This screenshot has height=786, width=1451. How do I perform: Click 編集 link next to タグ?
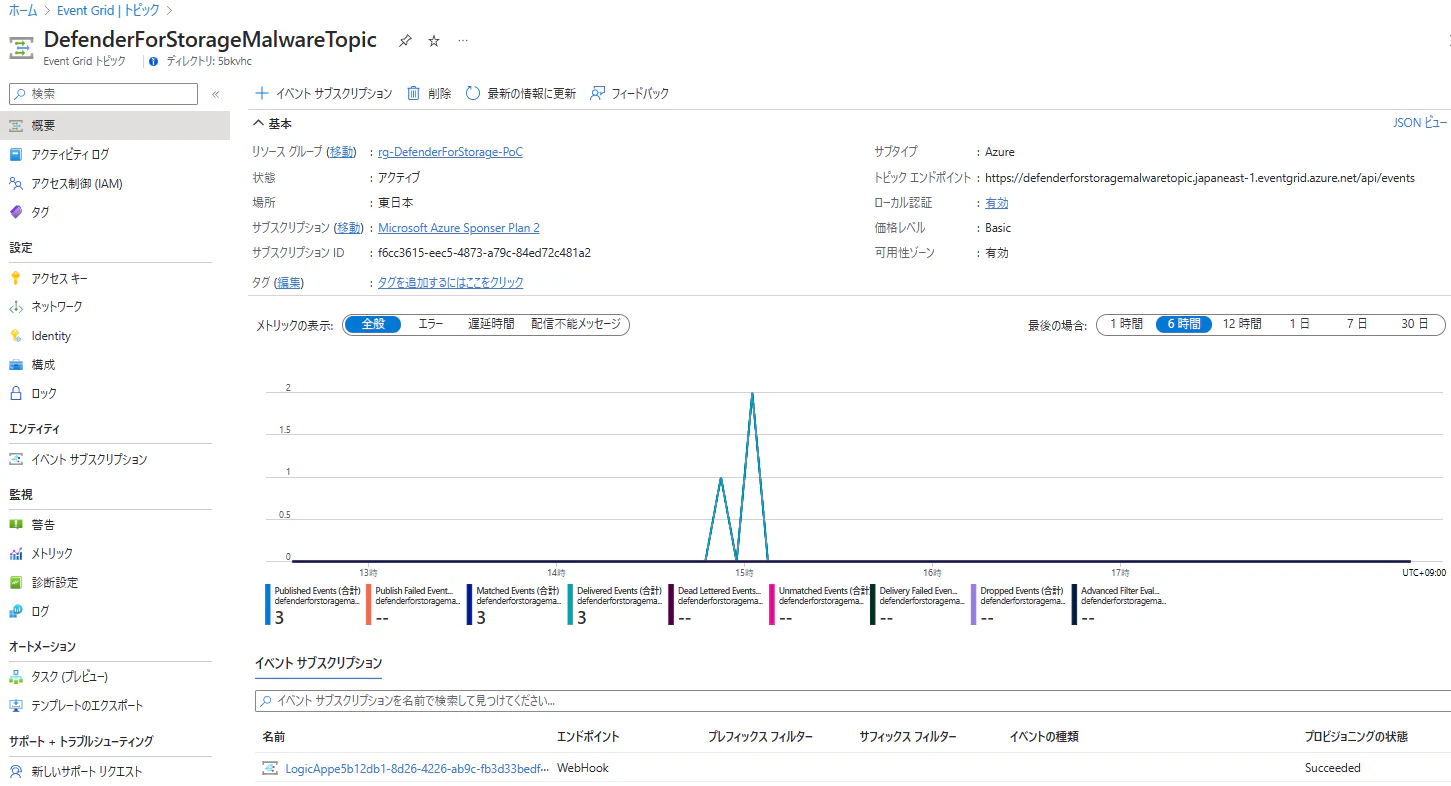(x=288, y=283)
